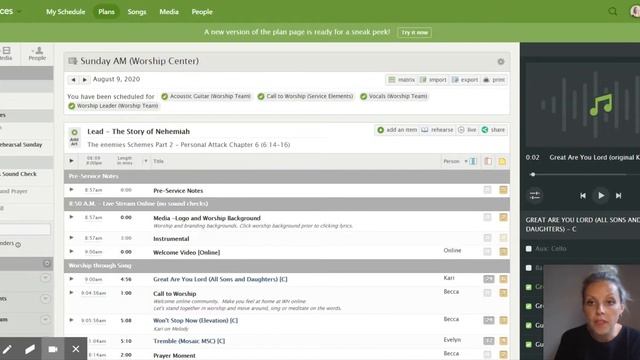
Task: Open the Plans tab
Action: [106, 12]
